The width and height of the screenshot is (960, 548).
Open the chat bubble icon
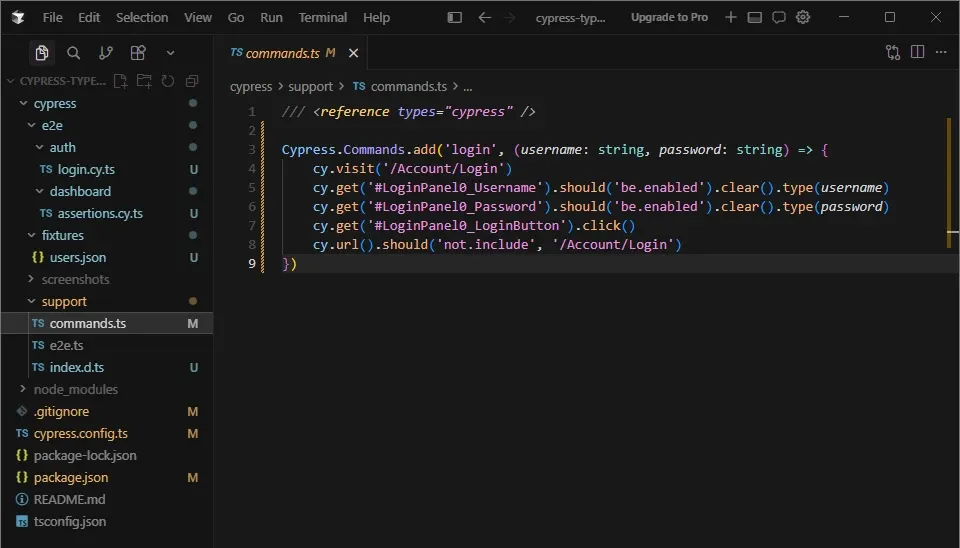click(779, 17)
